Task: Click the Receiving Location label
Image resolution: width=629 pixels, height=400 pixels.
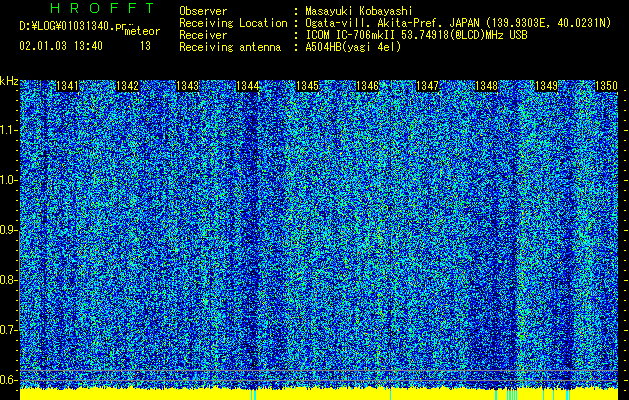Action: pyautogui.click(x=233, y=23)
